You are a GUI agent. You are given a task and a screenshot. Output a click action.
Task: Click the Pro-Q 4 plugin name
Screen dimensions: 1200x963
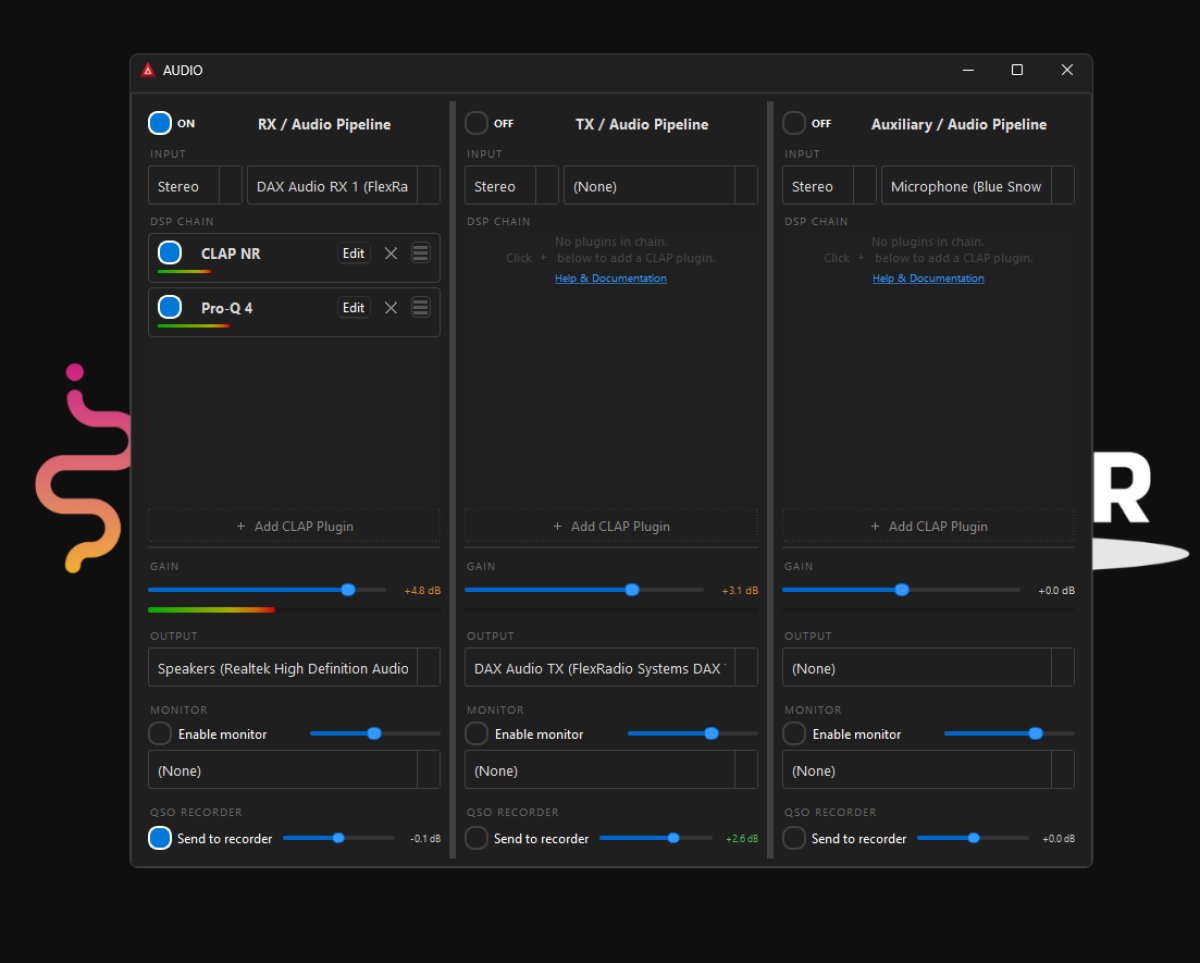(227, 308)
